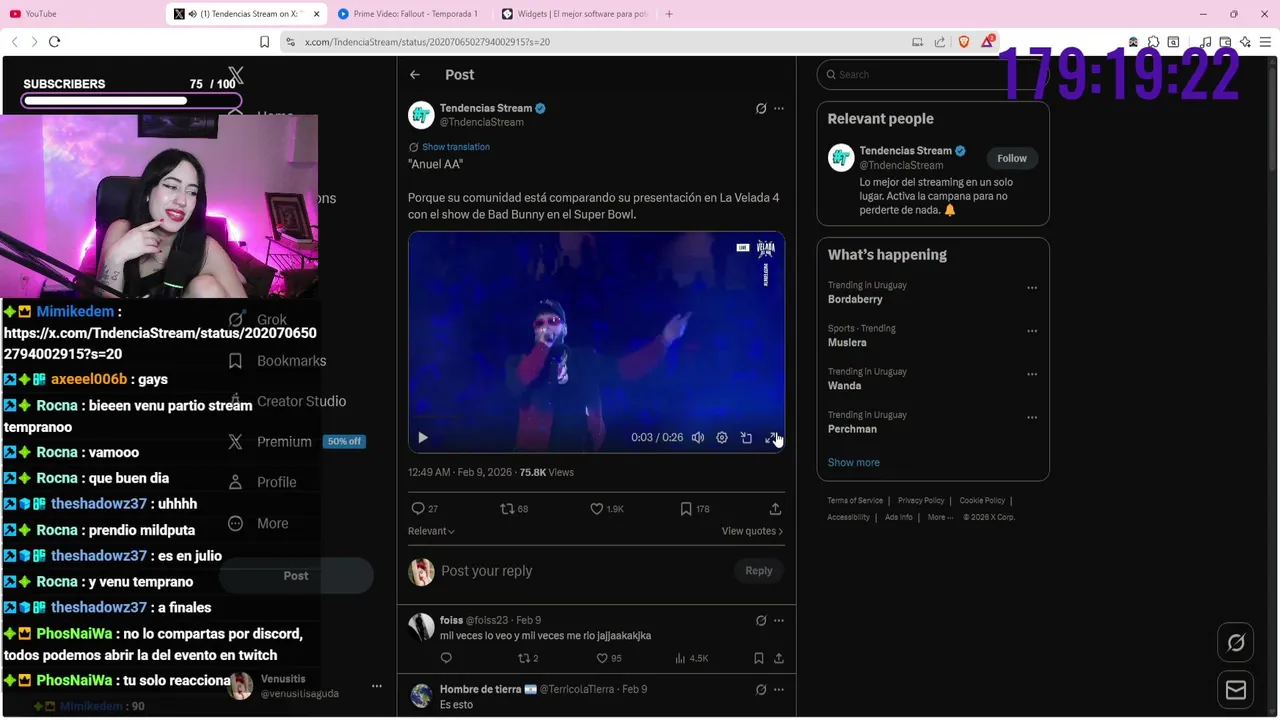Open a new browser tab
The width and height of the screenshot is (1280, 720).
pos(669,14)
